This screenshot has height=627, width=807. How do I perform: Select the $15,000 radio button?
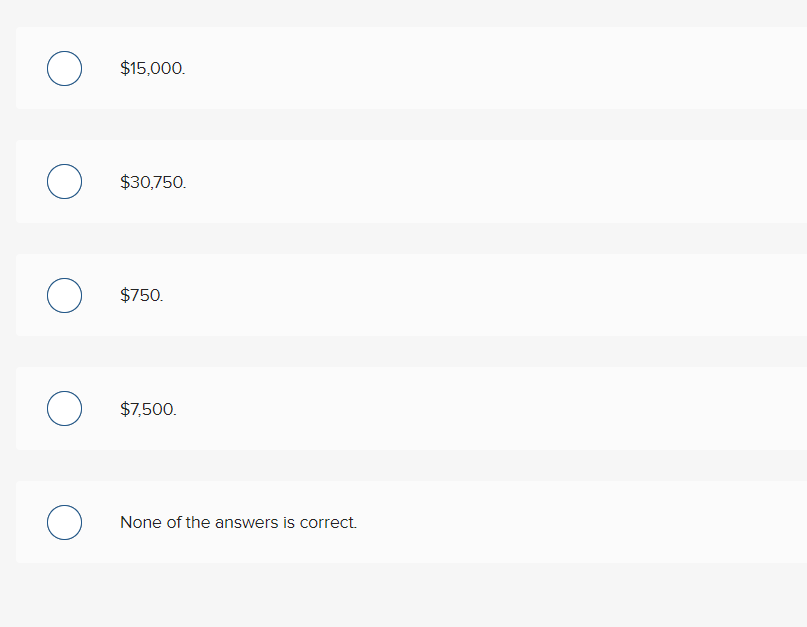coord(64,68)
